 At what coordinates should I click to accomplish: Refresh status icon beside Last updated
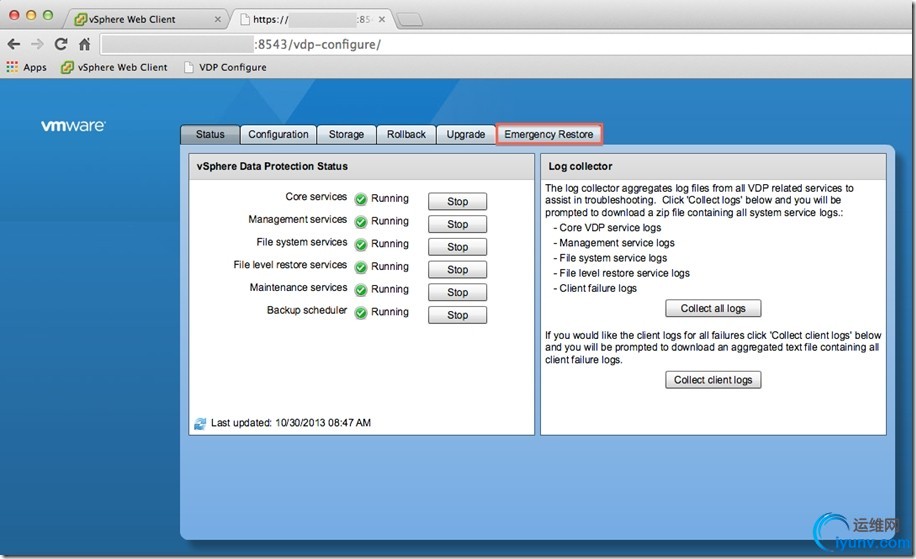(x=200, y=423)
